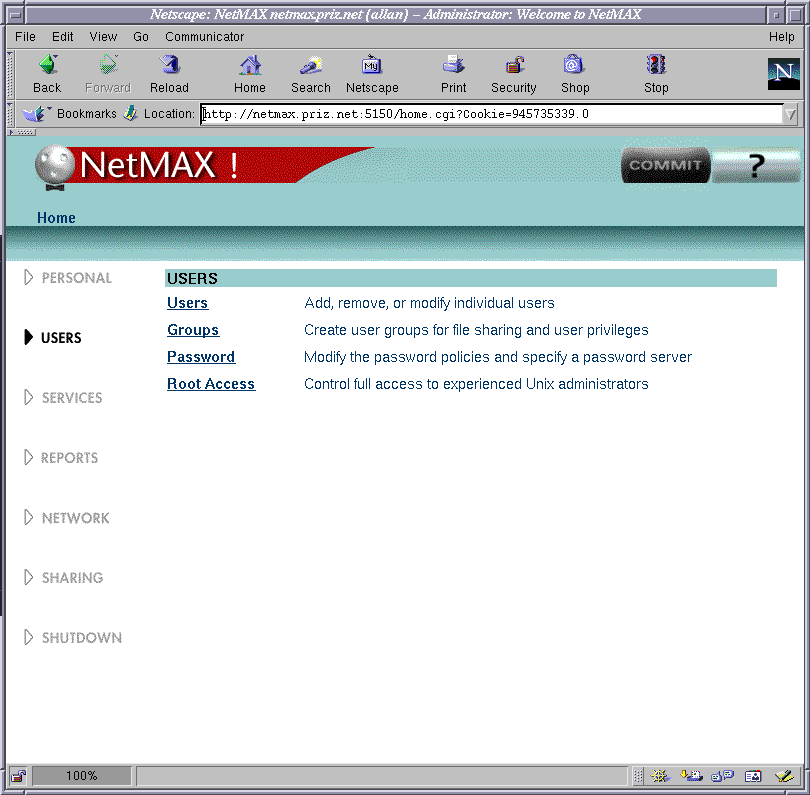Click the Print toolbar icon
The height and width of the screenshot is (795, 810).
pyautogui.click(x=454, y=74)
